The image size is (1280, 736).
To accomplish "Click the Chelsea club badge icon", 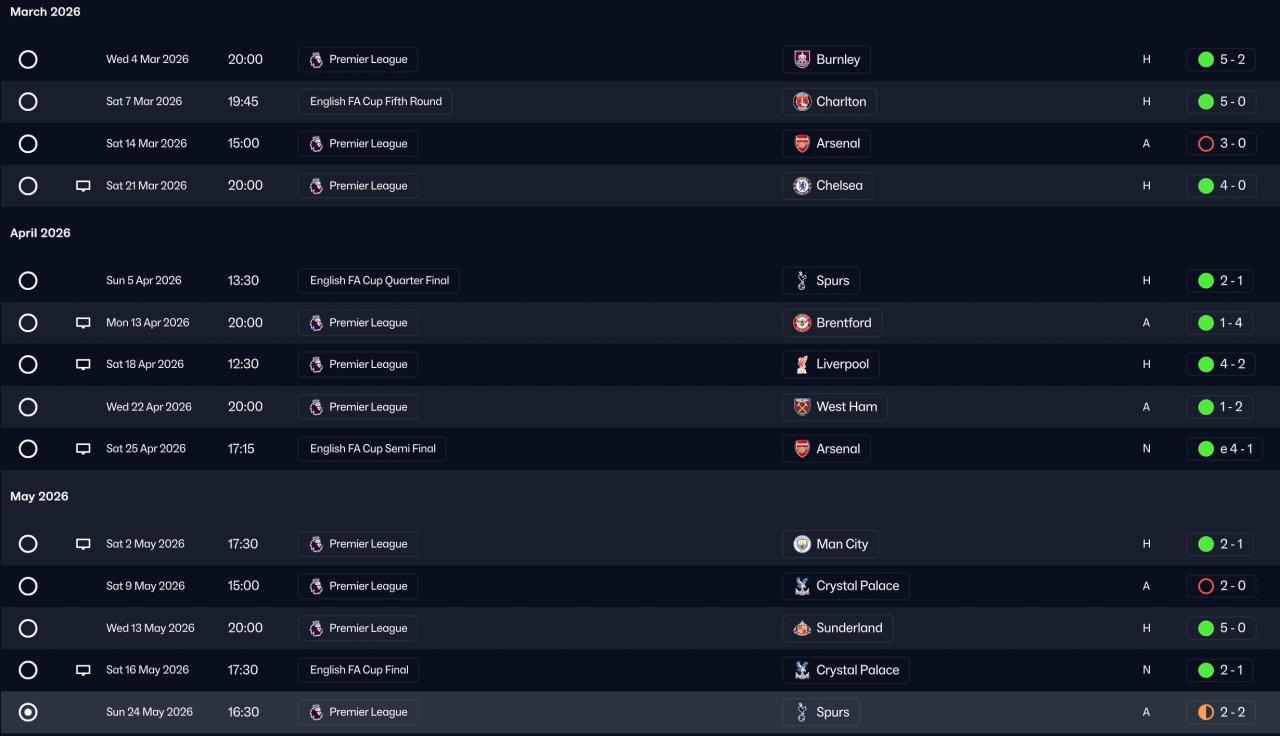I will [802, 186].
